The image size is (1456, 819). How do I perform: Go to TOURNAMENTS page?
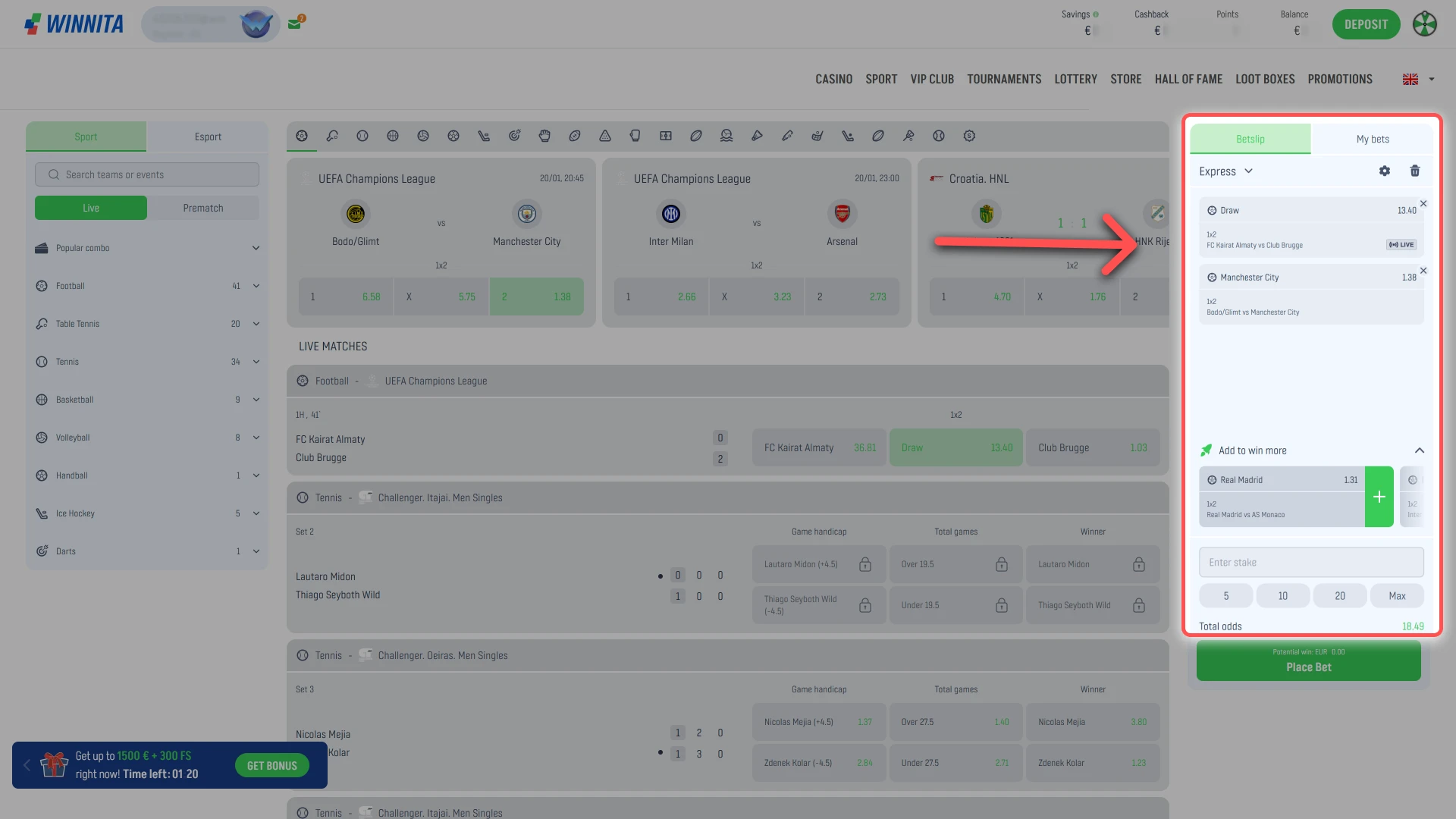(x=1004, y=79)
